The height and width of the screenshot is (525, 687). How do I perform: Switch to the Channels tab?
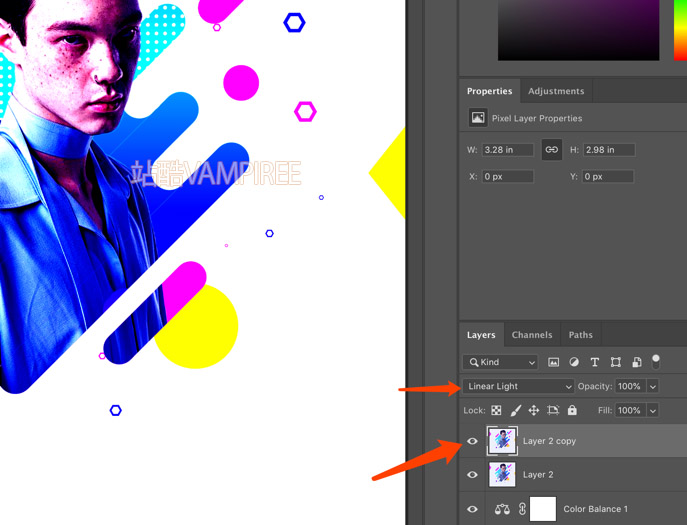click(532, 335)
